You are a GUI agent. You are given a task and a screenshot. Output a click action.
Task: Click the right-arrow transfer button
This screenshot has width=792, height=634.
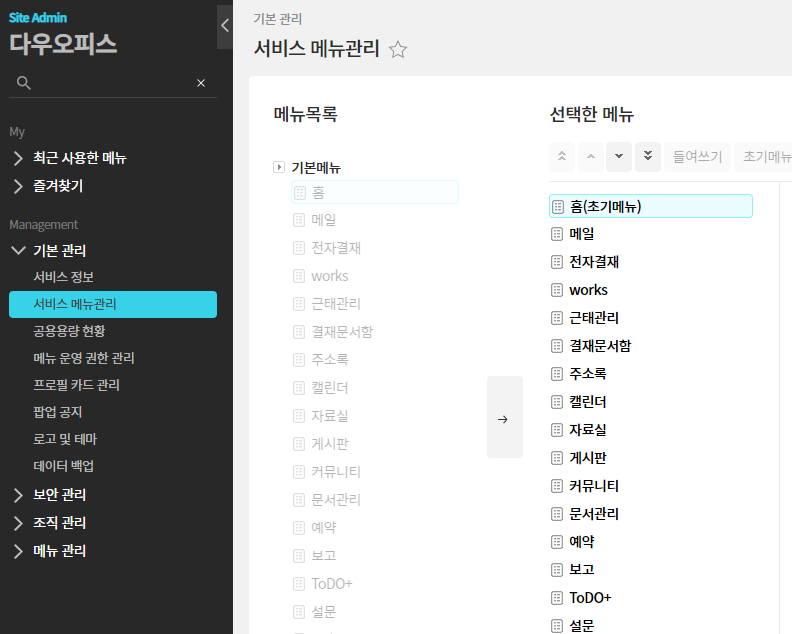pos(504,418)
